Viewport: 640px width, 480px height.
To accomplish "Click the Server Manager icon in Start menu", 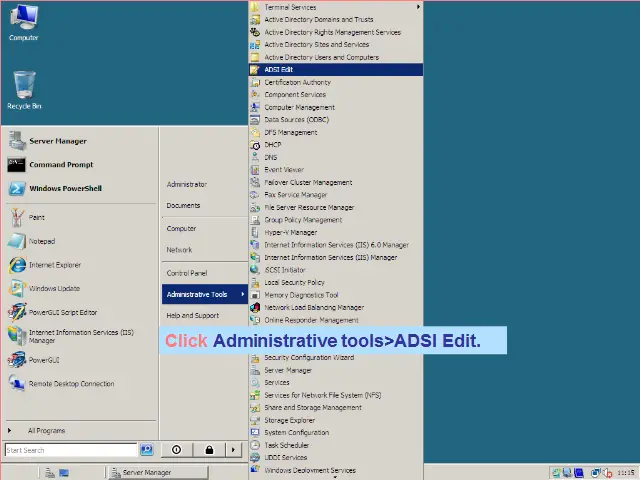I will click(x=17, y=141).
